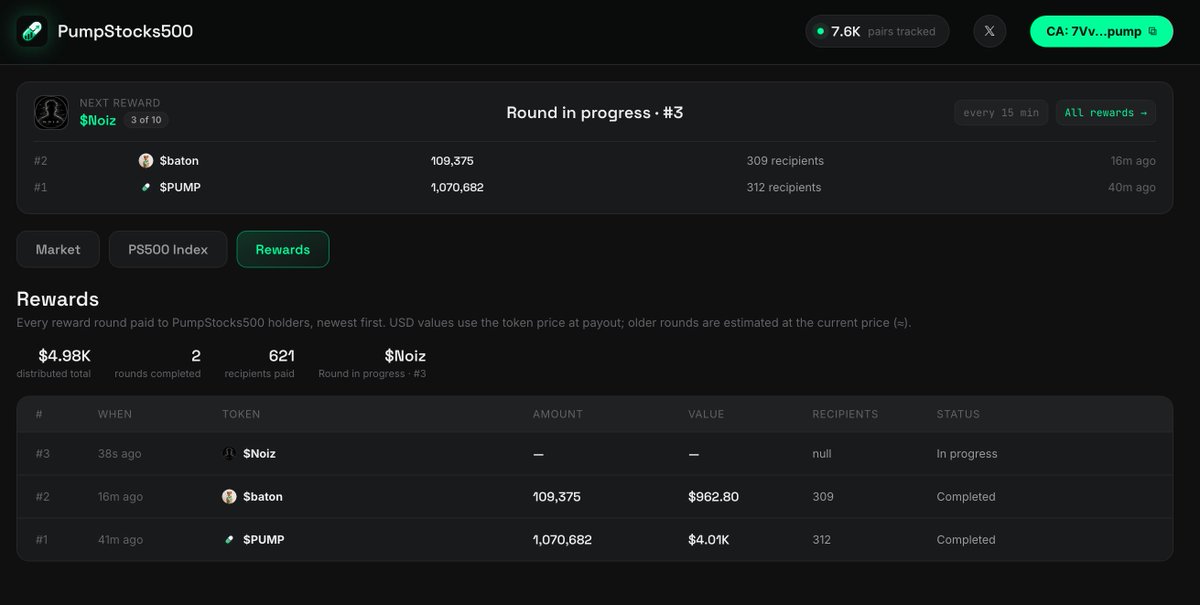
Task: Open the PS500 Index tab
Action: pyautogui.click(x=168, y=249)
